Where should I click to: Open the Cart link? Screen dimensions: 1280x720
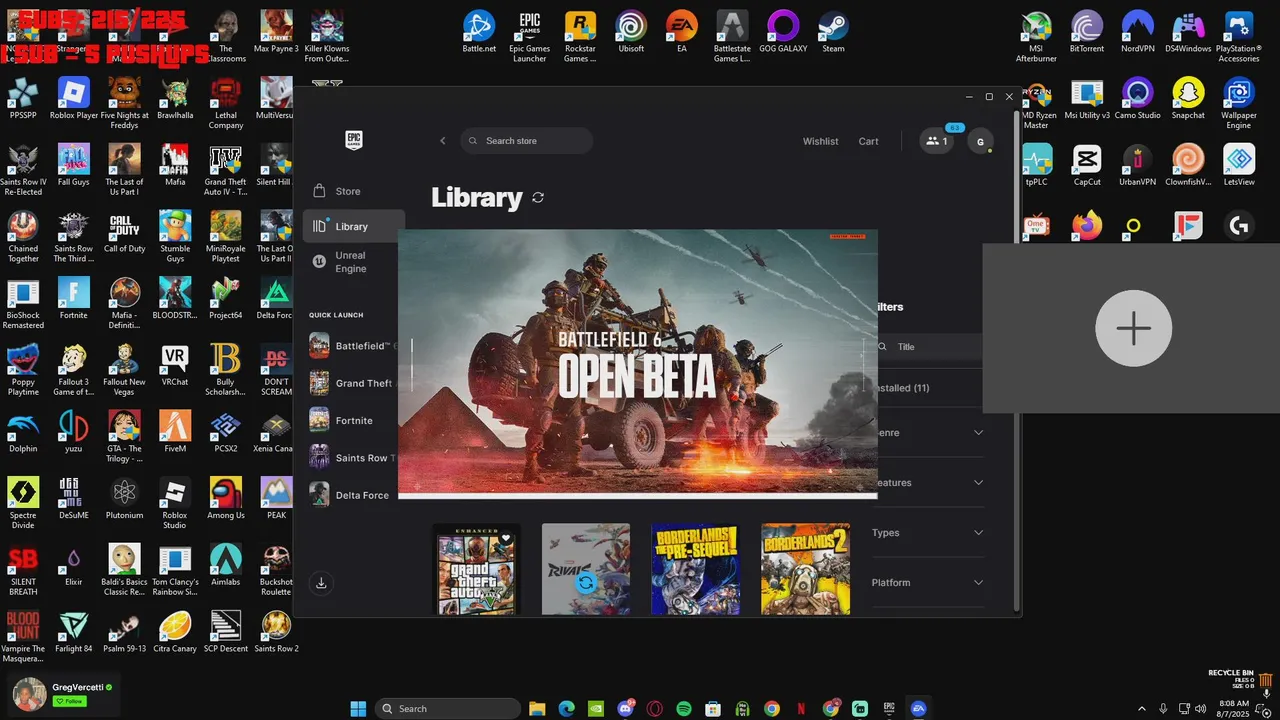point(868,141)
